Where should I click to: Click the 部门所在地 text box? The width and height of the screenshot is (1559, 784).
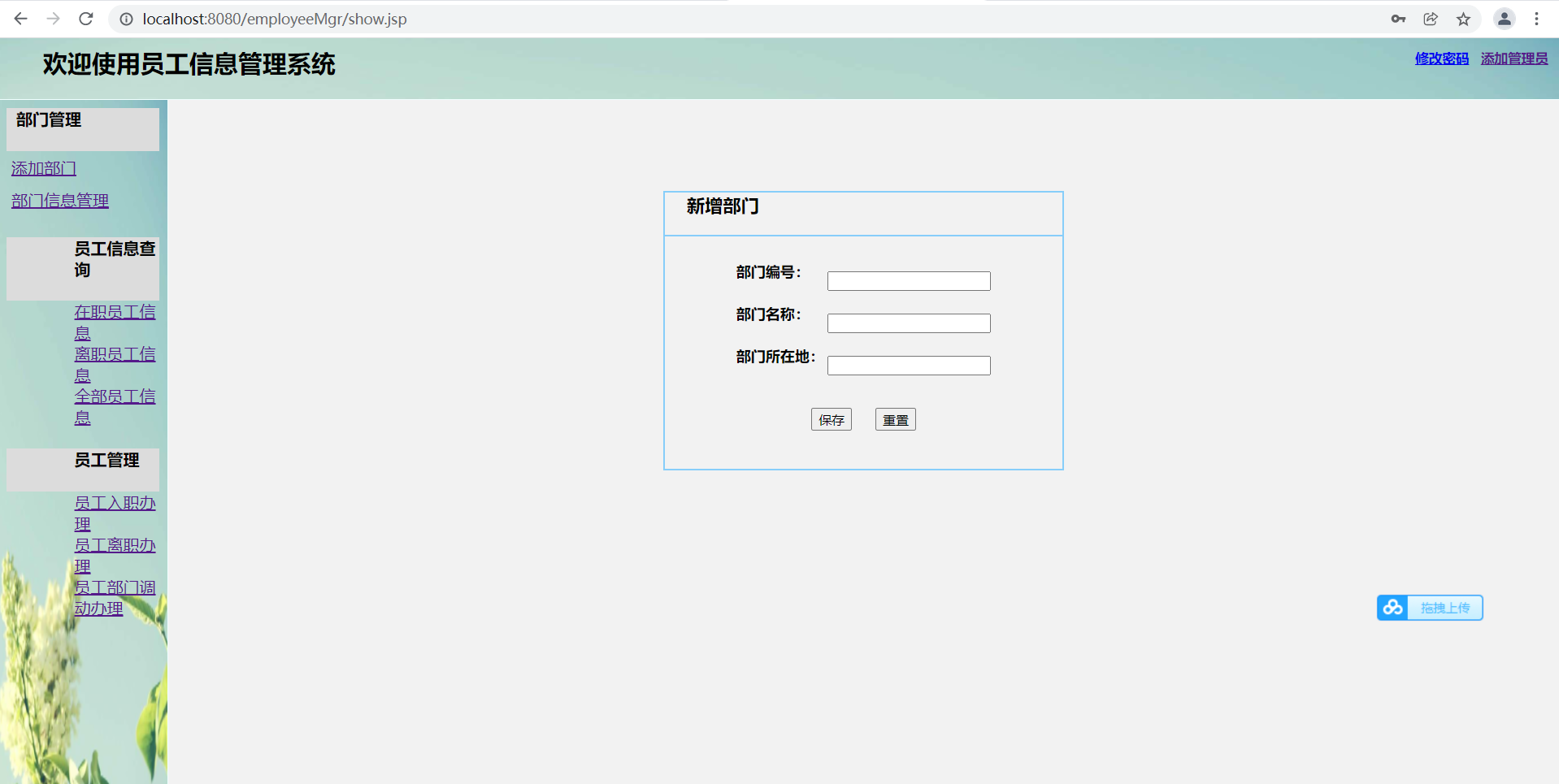click(x=908, y=366)
